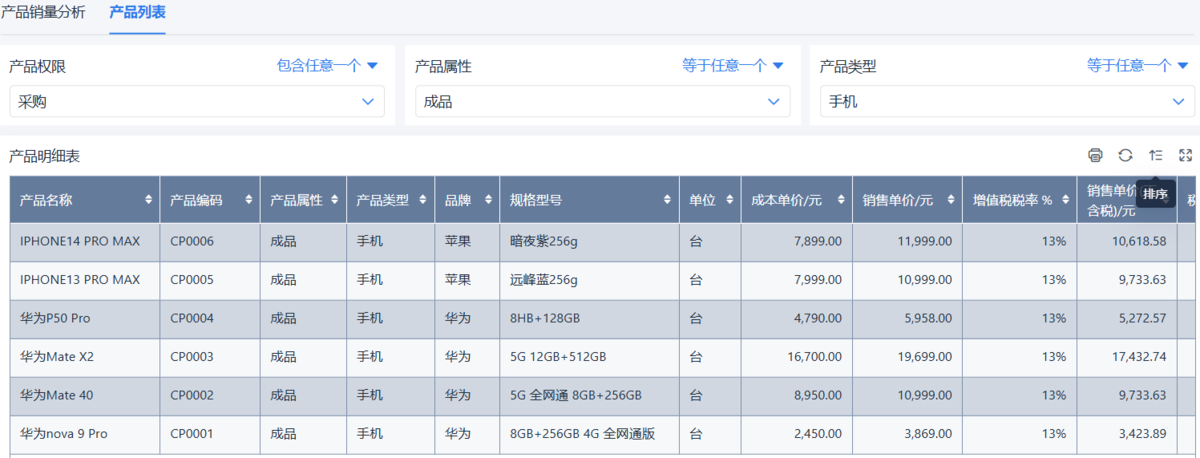Click spec cell 5G 12GB+512GB
This screenshot has height=458, width=1200.
pos(558,357)
